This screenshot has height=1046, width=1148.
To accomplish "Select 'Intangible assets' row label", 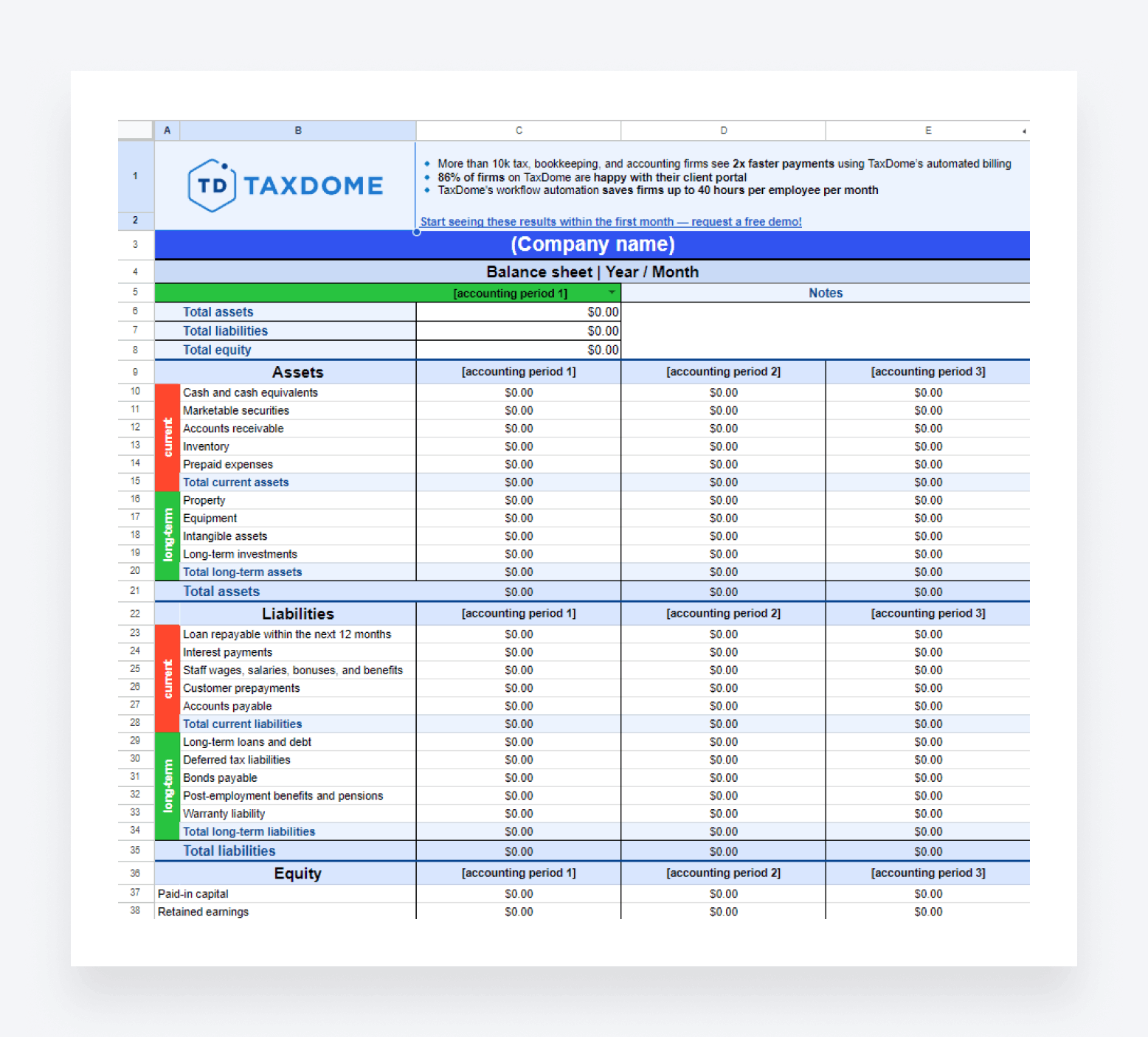I will click(x=225, y=536).
